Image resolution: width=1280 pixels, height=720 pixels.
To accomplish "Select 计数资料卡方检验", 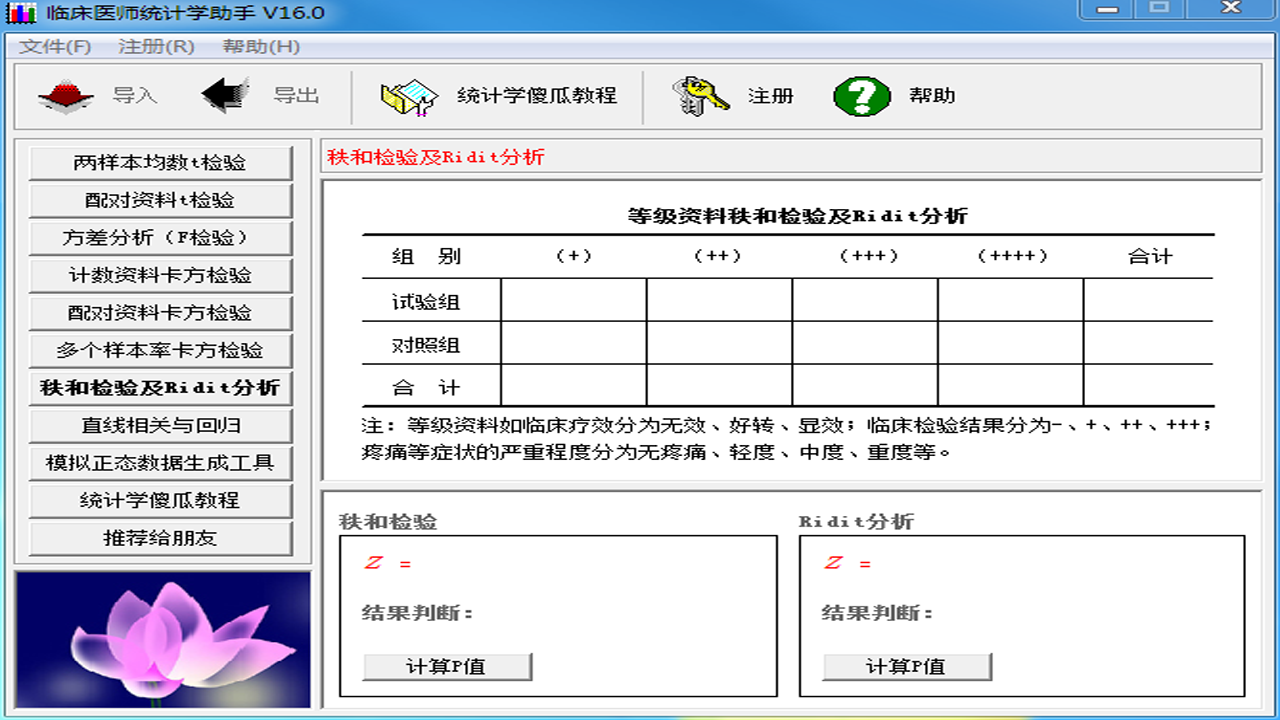I will 160,275.
